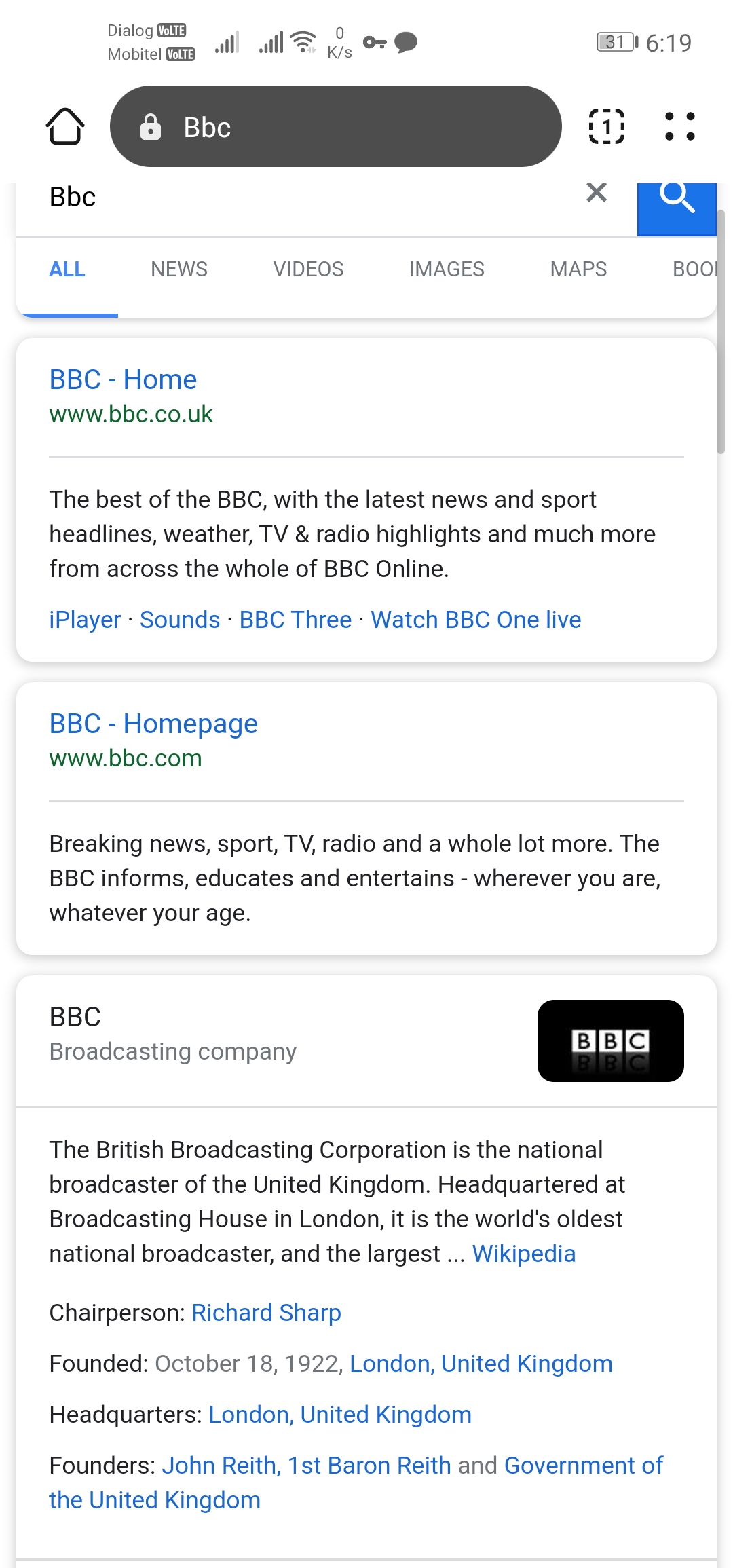Screen dimensions: 733x1568
Task: Tap the VPN key status icon
Action: pyautogui.click(x=375, y=43)
